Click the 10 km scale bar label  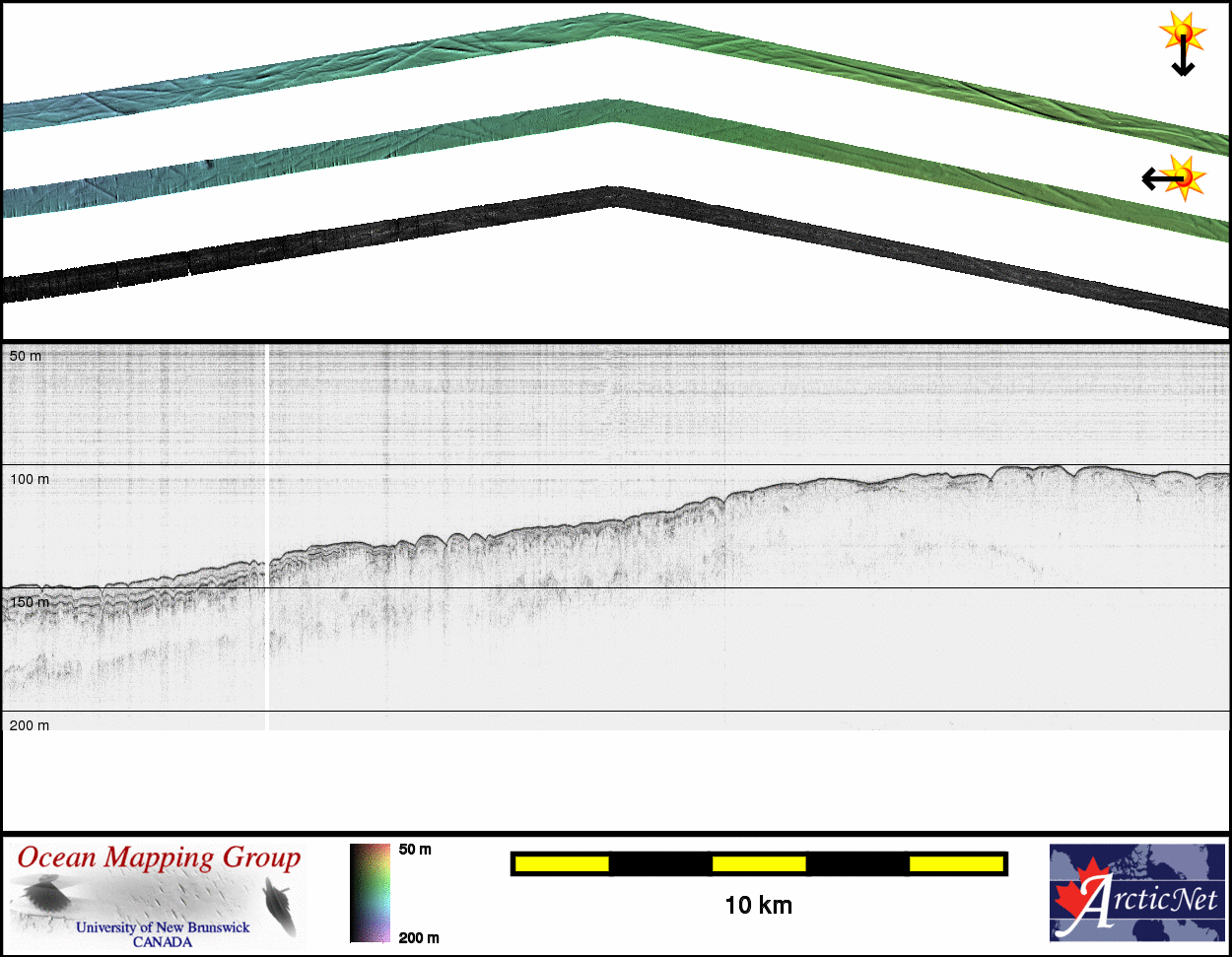point(758,905)
